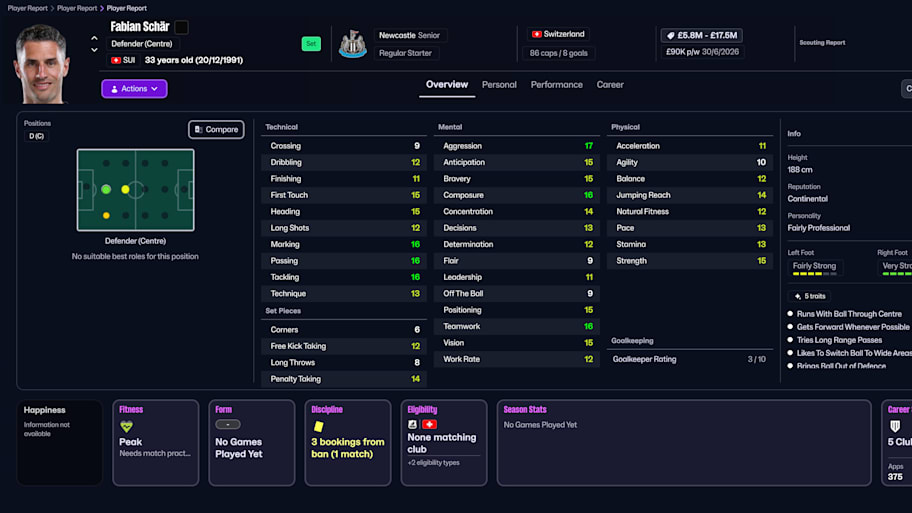This screenshot has width=912, height=513.
Task: Select the Composure attribute row
Action: point(516,195)
